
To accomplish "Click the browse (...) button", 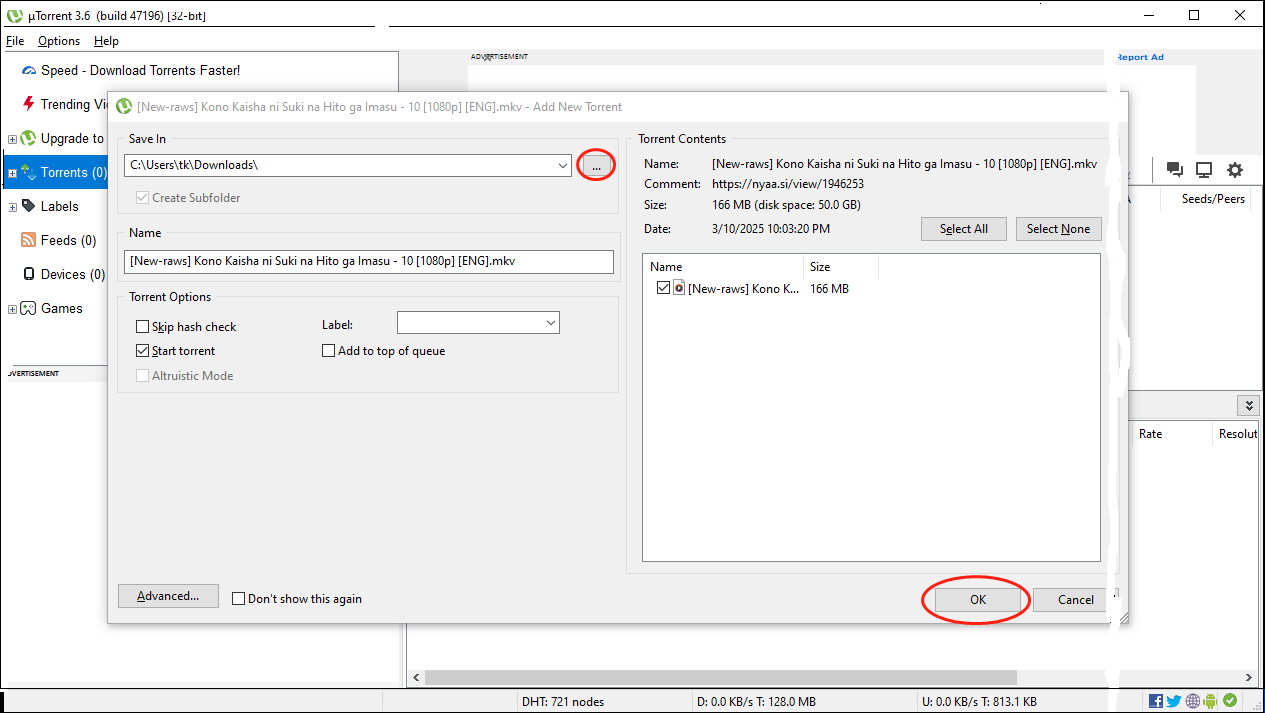I will click(596, 165).
